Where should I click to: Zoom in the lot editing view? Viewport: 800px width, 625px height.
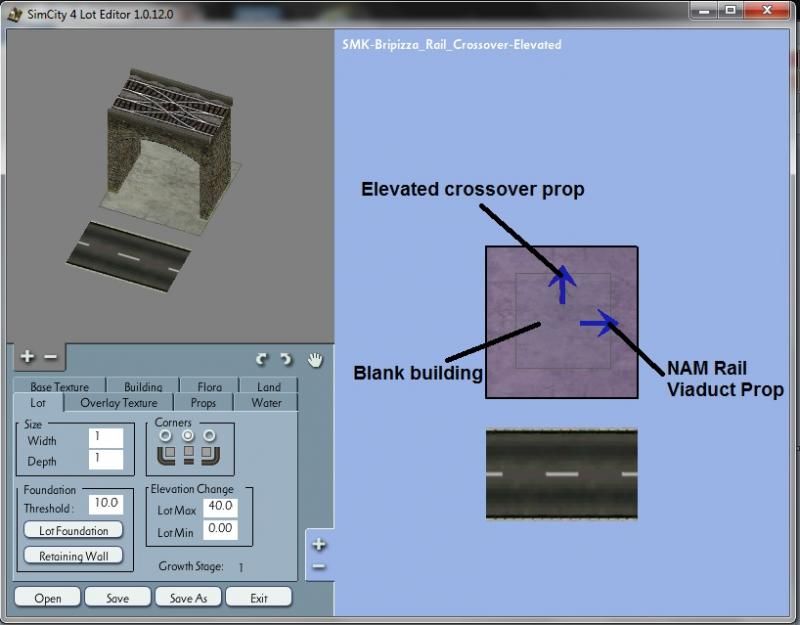coord(319,544)
